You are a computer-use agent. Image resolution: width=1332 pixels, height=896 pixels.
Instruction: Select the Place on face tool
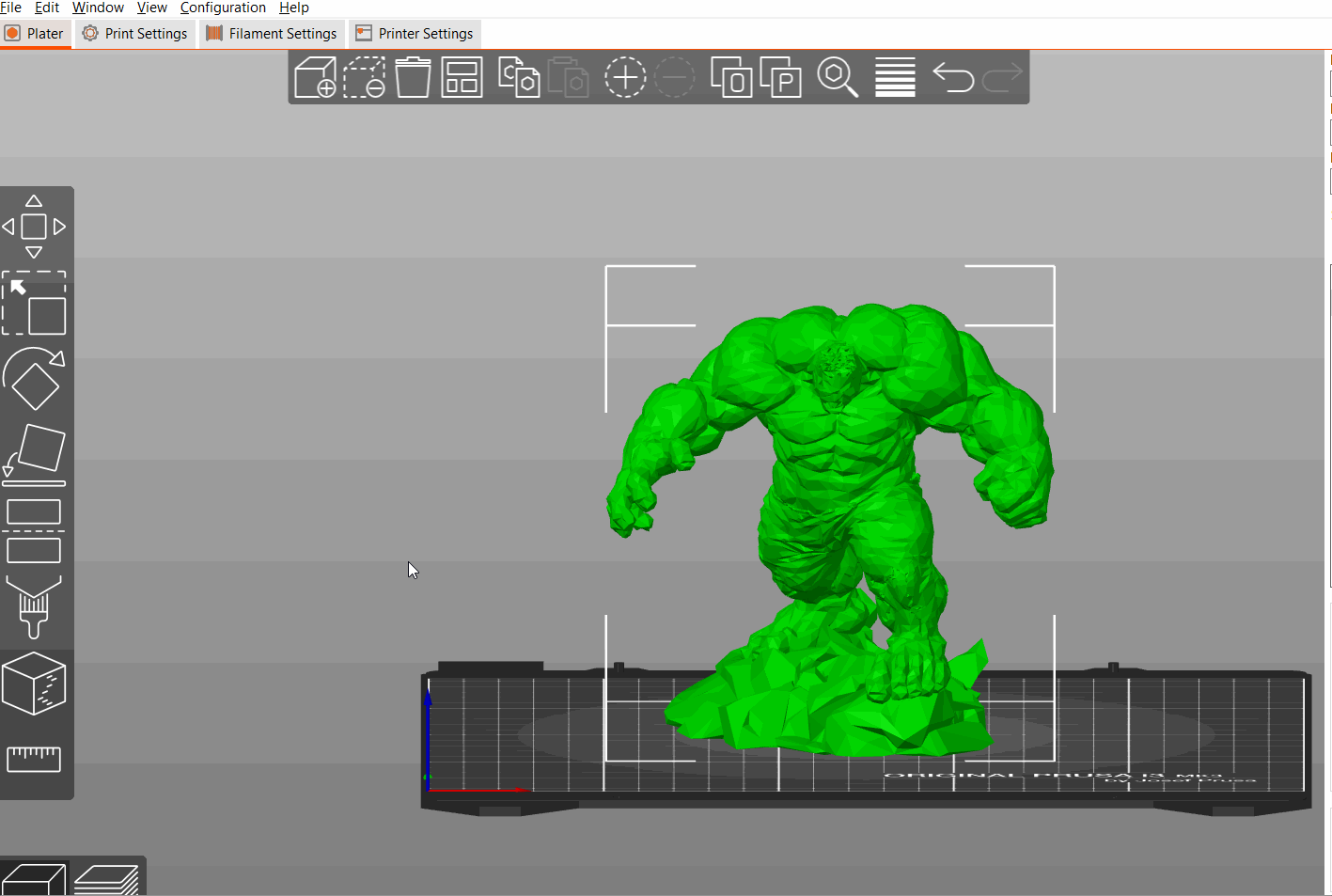[x=34, y=454]
